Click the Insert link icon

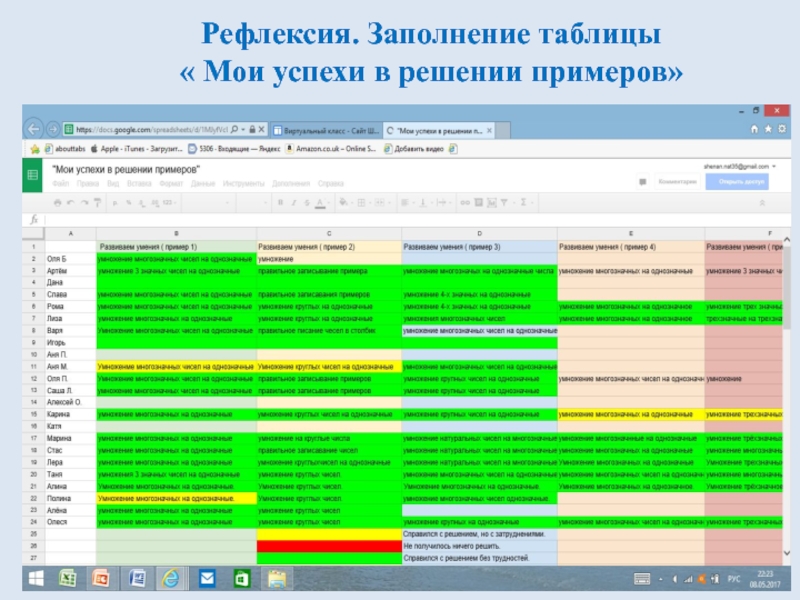click(x=465, y=203)
